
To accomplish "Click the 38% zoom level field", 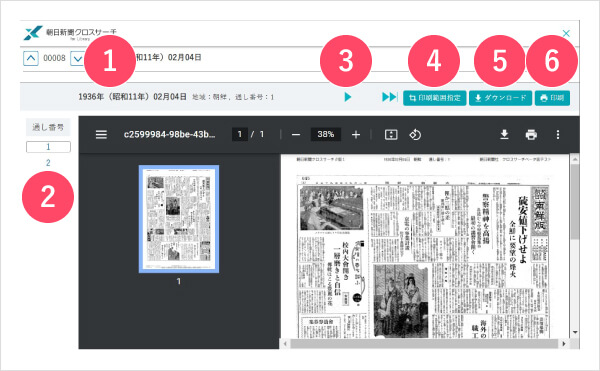I will coord(326,135).
